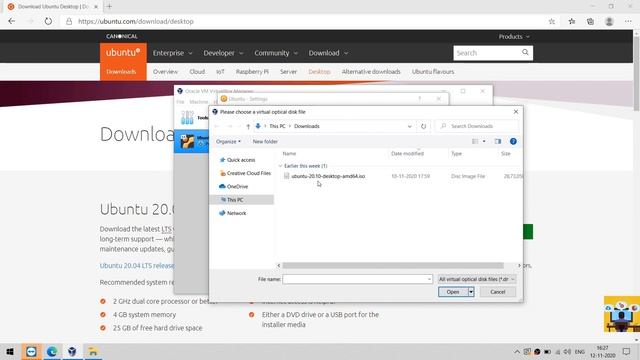Open browser Collections
The image size is (640, 360).
click(590, 22)
